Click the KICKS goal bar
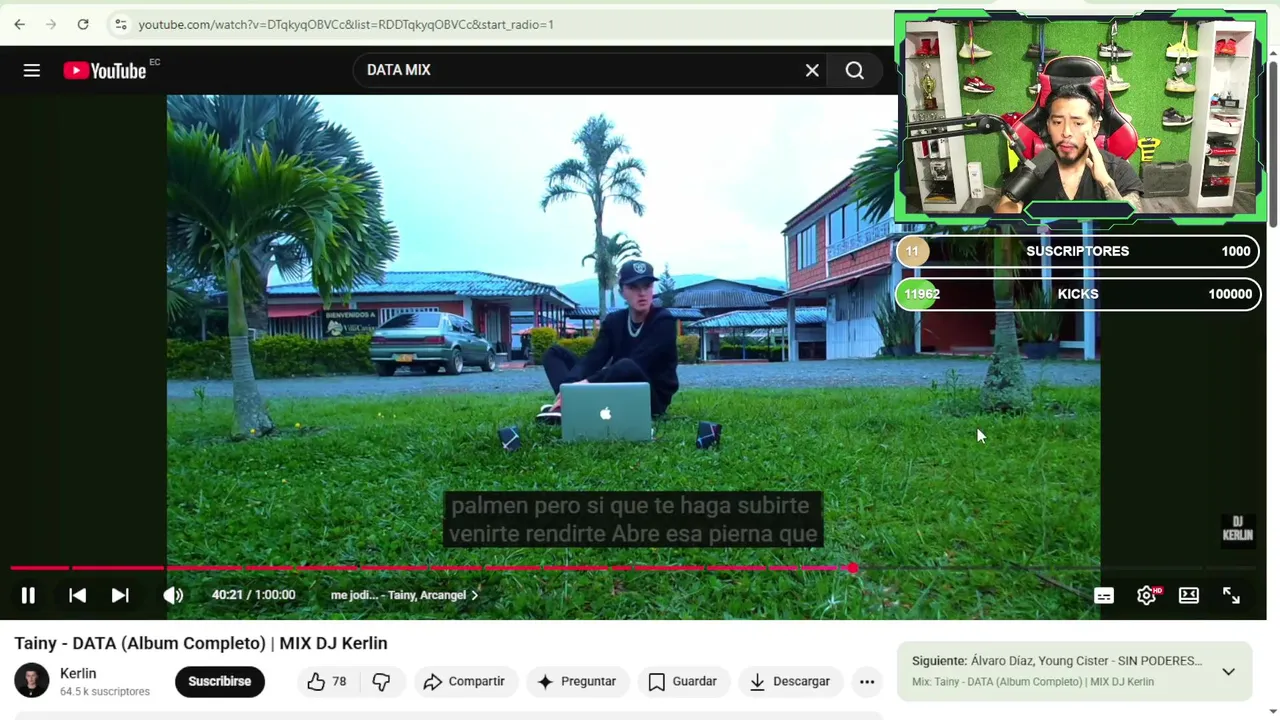Viewport: 1280px width, 720px height. pos(1078,294)
